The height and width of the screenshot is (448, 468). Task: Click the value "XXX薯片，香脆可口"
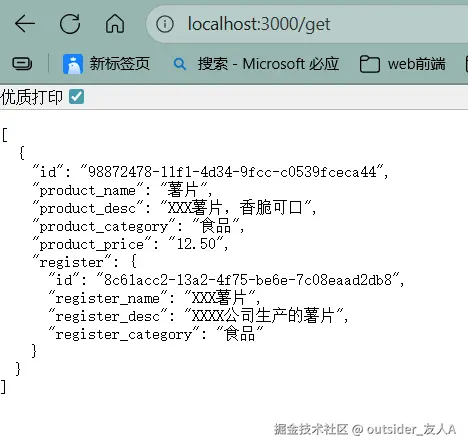click(235, 208)
